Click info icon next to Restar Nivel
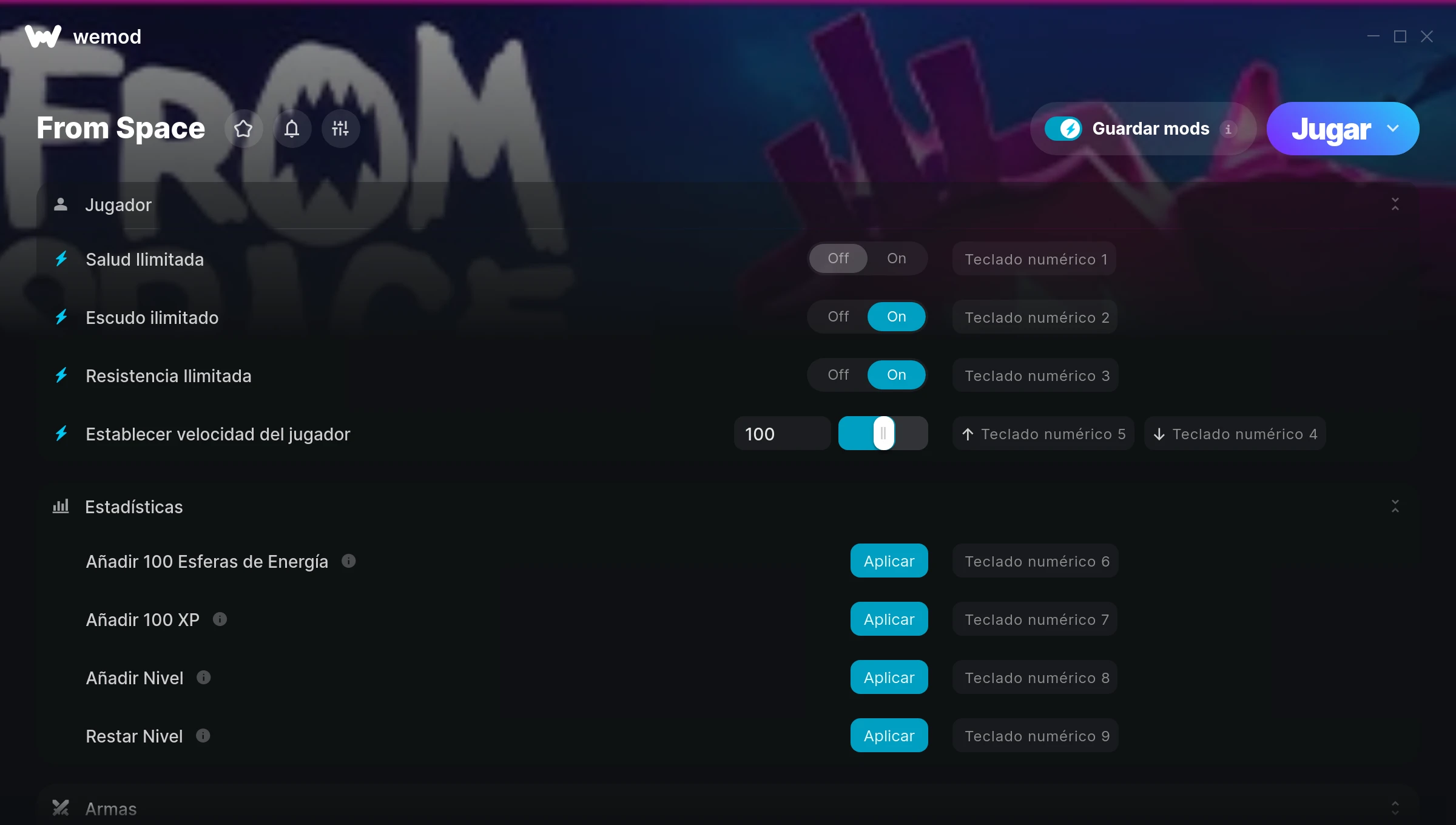Image resolution: width=1456 pixels, height=825 pixels. 203,735
